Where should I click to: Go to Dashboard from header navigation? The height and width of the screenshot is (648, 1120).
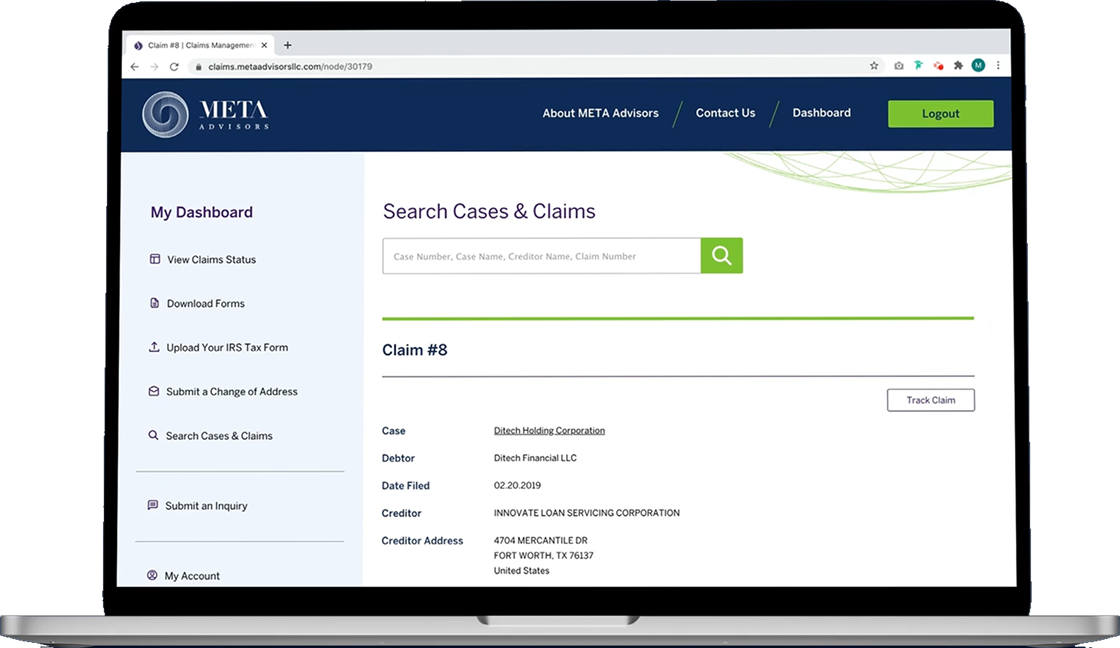[821, 113]
